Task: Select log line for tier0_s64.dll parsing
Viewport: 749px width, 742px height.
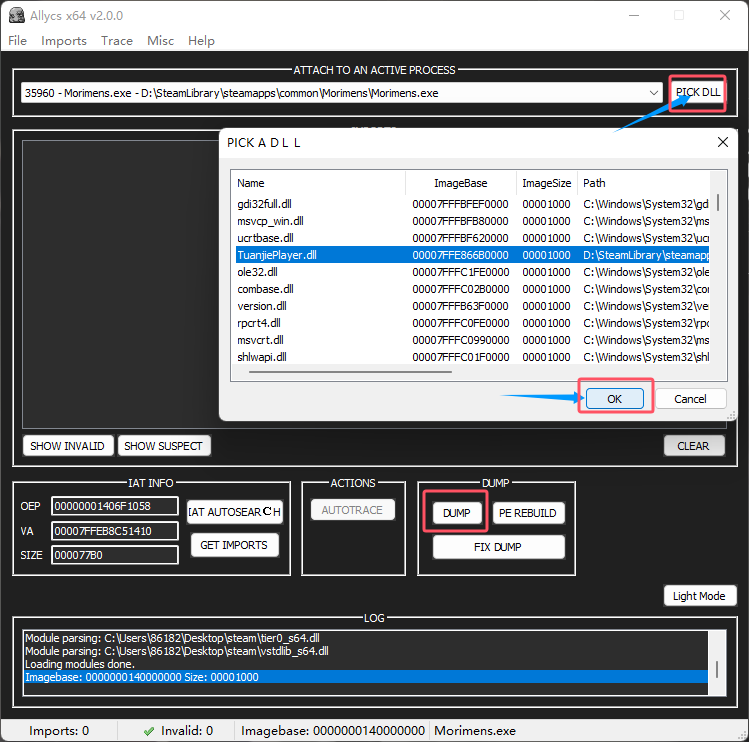Action: point(365,638)
